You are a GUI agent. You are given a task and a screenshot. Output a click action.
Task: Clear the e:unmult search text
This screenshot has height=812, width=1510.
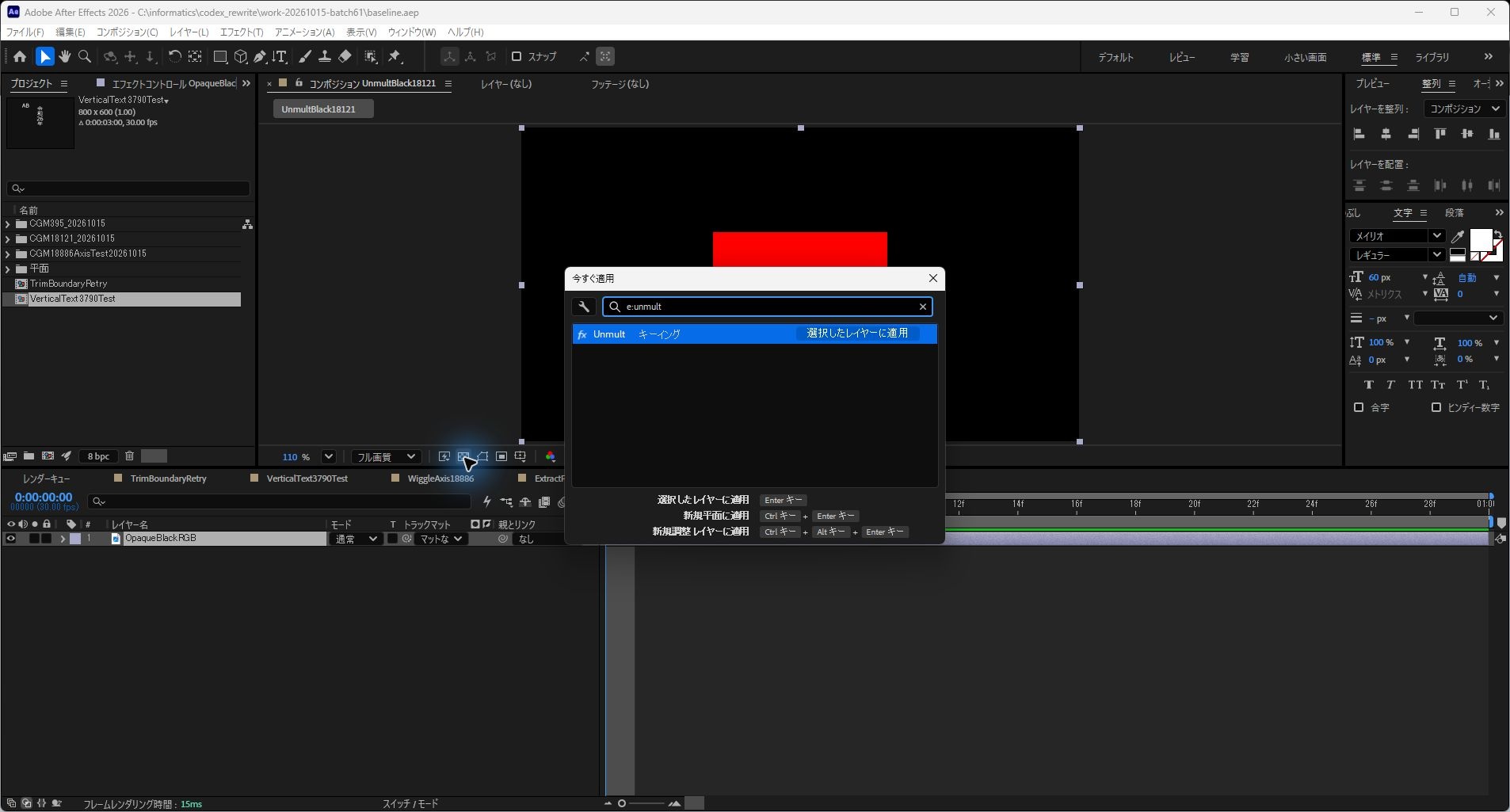point(923,307)
